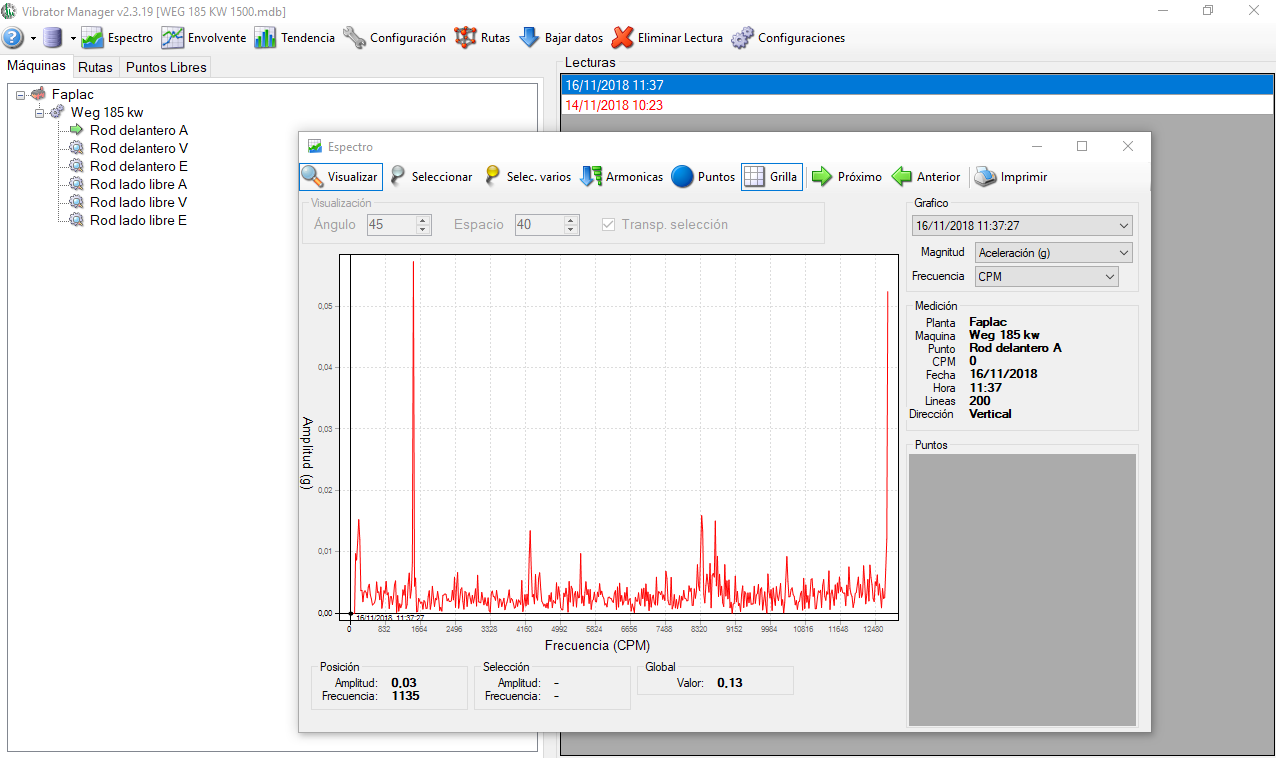
Task: Increase the Ángulo stepper value
Action: 423,220
